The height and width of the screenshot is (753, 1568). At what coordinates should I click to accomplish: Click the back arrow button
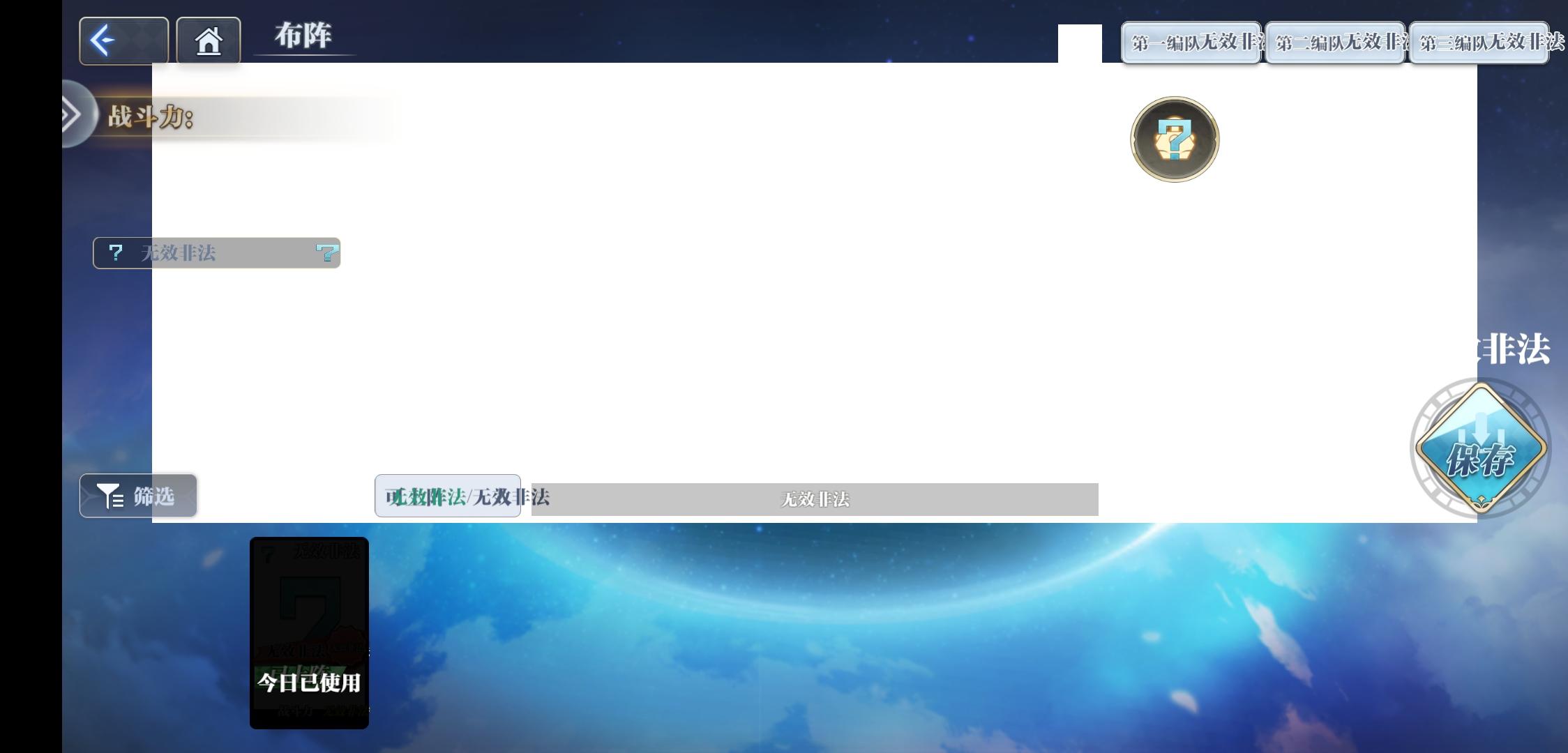[x=123, y=41]
